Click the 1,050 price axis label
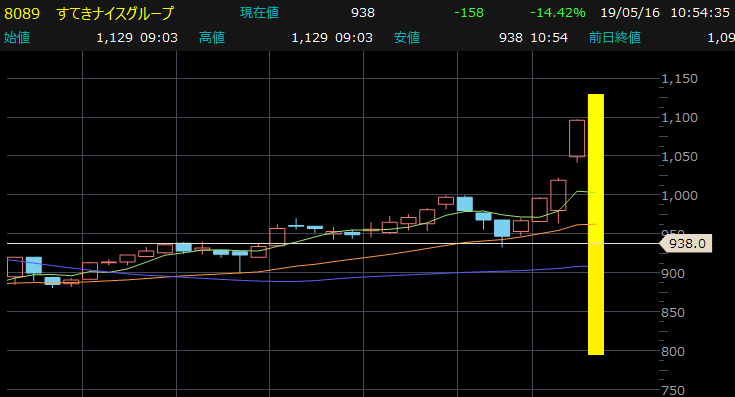 (679, 157)
